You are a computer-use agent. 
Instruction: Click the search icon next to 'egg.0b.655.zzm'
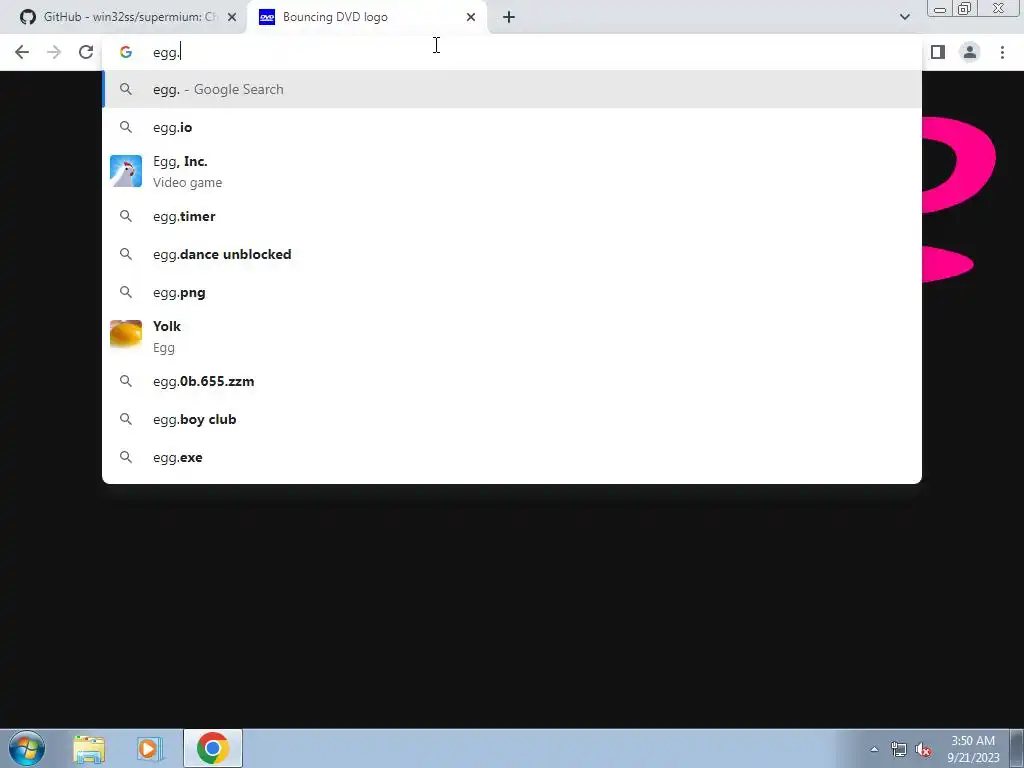[x=126, y=381]
